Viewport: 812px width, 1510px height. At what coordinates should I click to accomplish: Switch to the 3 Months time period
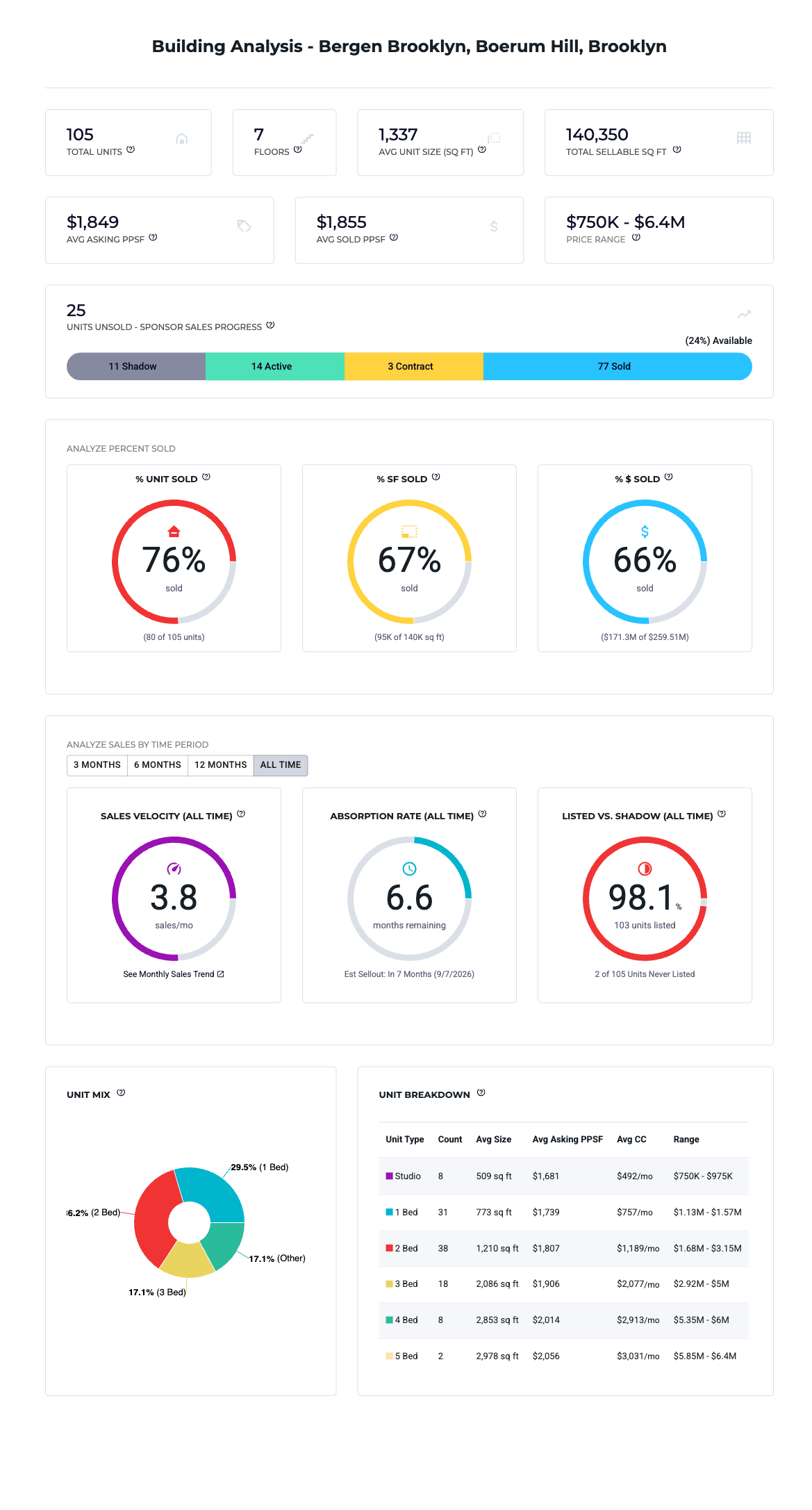tap(97, 765)
